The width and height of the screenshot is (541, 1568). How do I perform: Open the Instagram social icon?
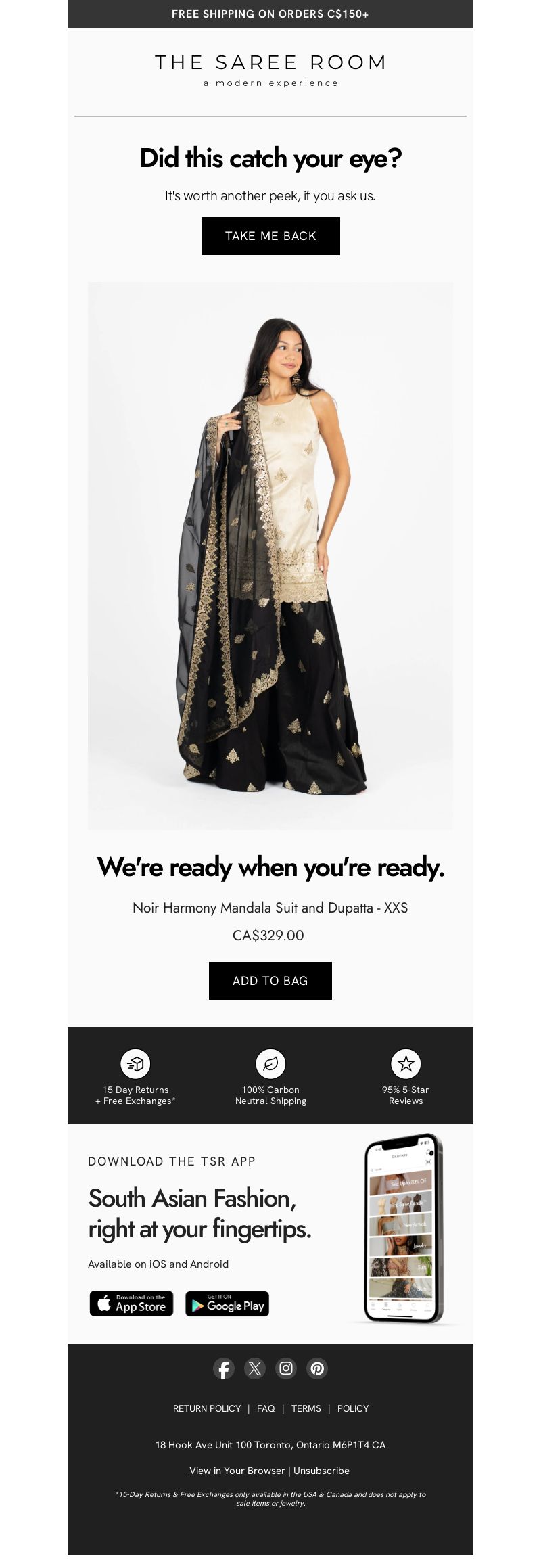286,1368
